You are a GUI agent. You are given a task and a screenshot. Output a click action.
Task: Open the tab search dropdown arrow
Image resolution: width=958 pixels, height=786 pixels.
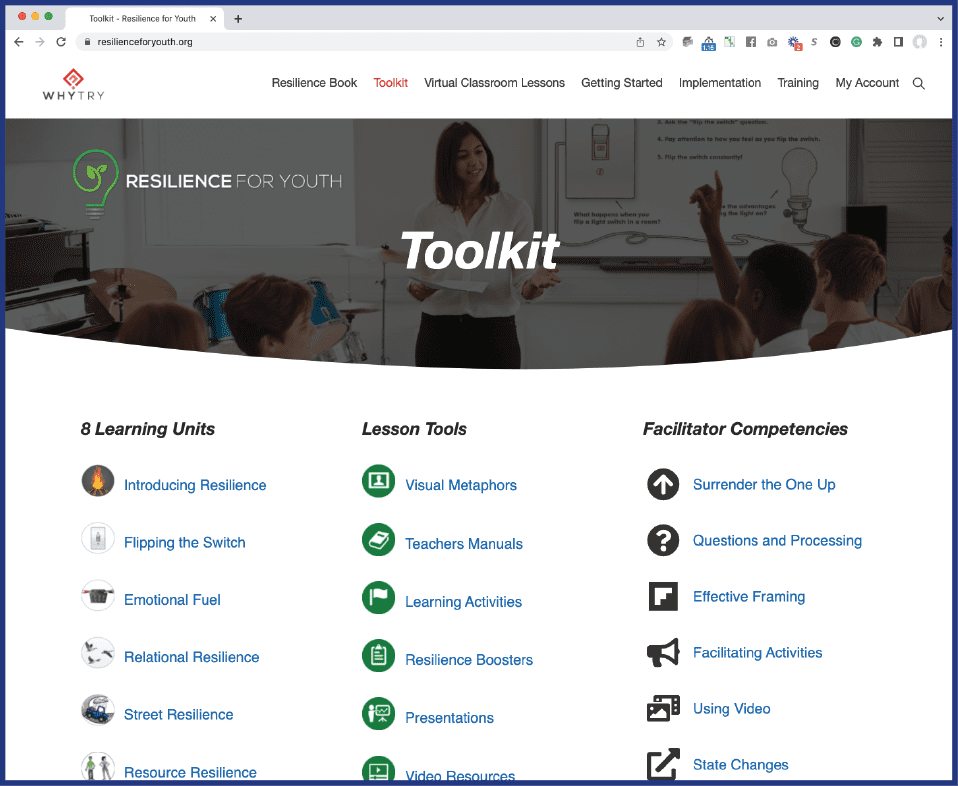click(x=940, y=18)
